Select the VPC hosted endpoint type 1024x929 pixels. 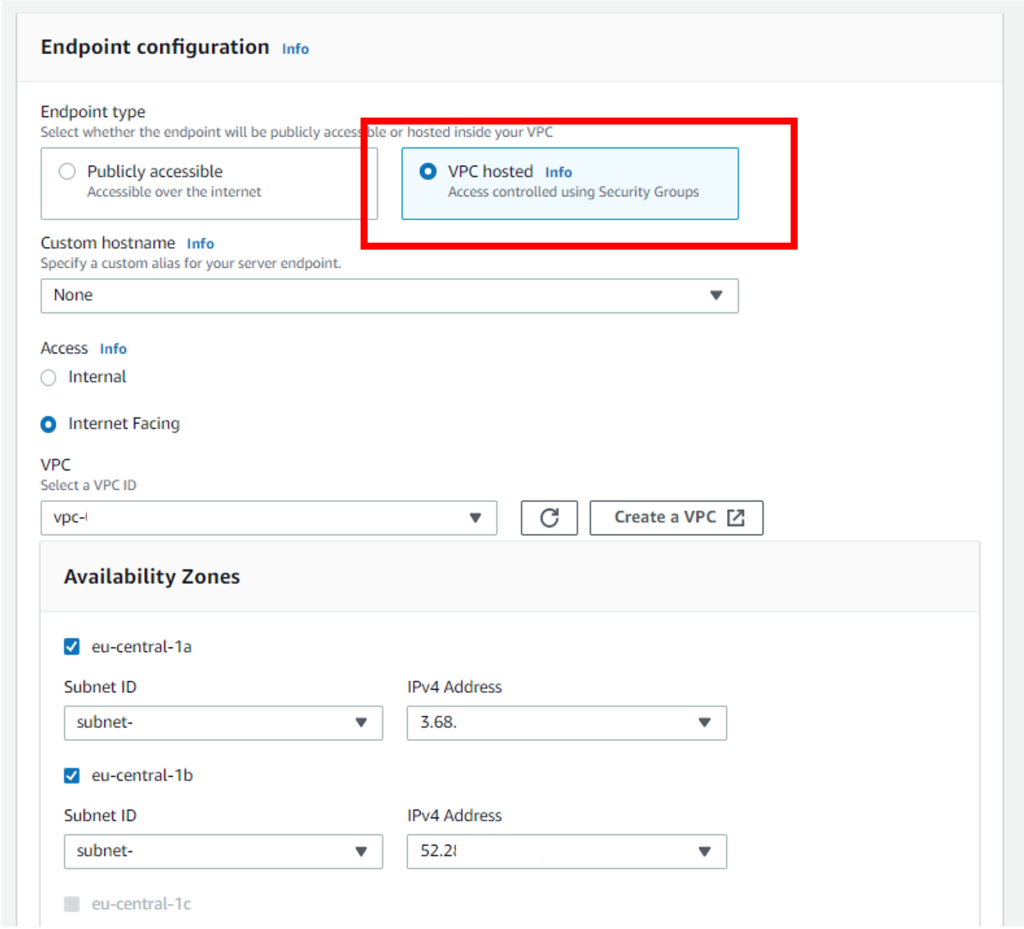coord(427,171)
